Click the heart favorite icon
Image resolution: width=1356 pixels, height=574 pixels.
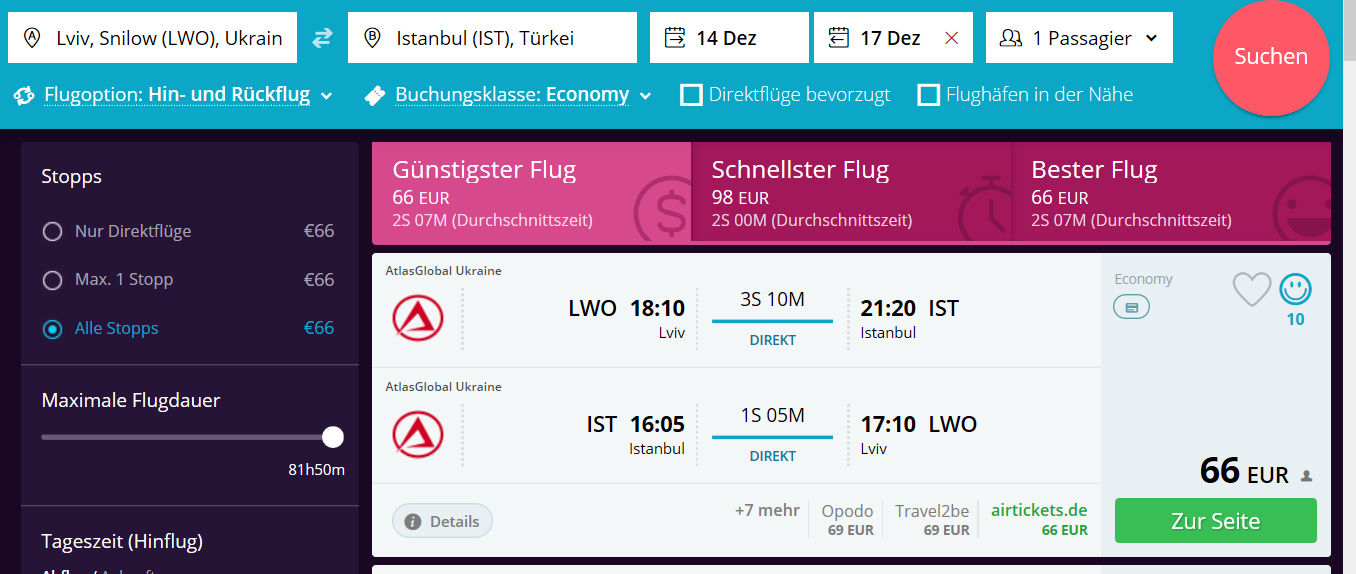tap(1252, 290)
